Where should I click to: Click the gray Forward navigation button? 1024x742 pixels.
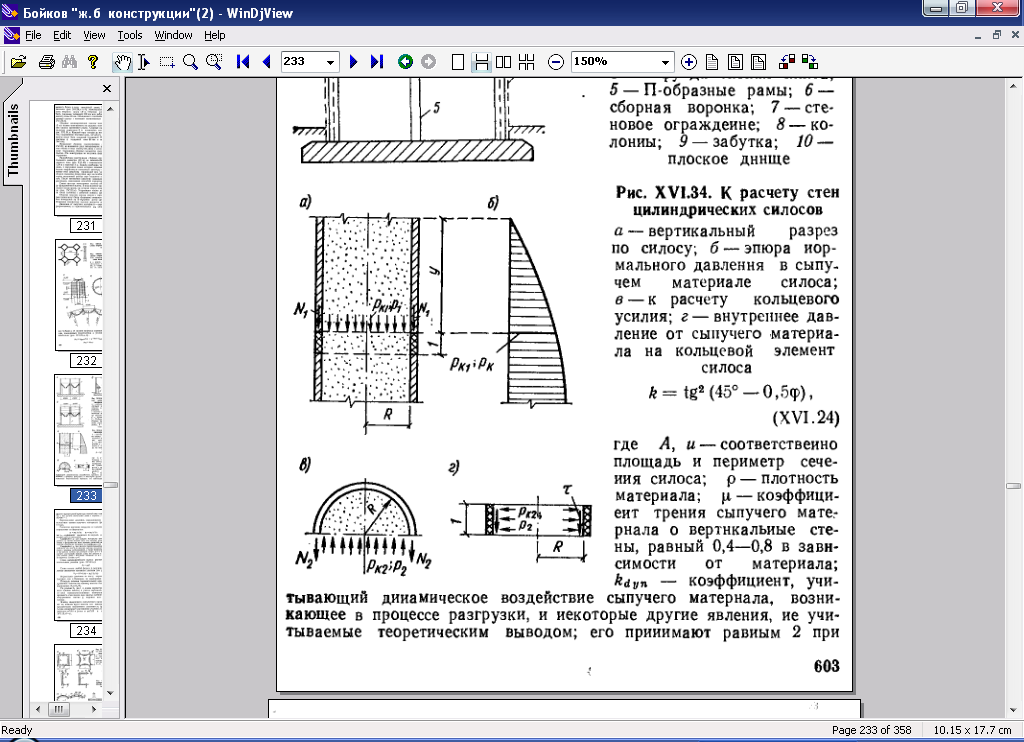click(428, 62)
